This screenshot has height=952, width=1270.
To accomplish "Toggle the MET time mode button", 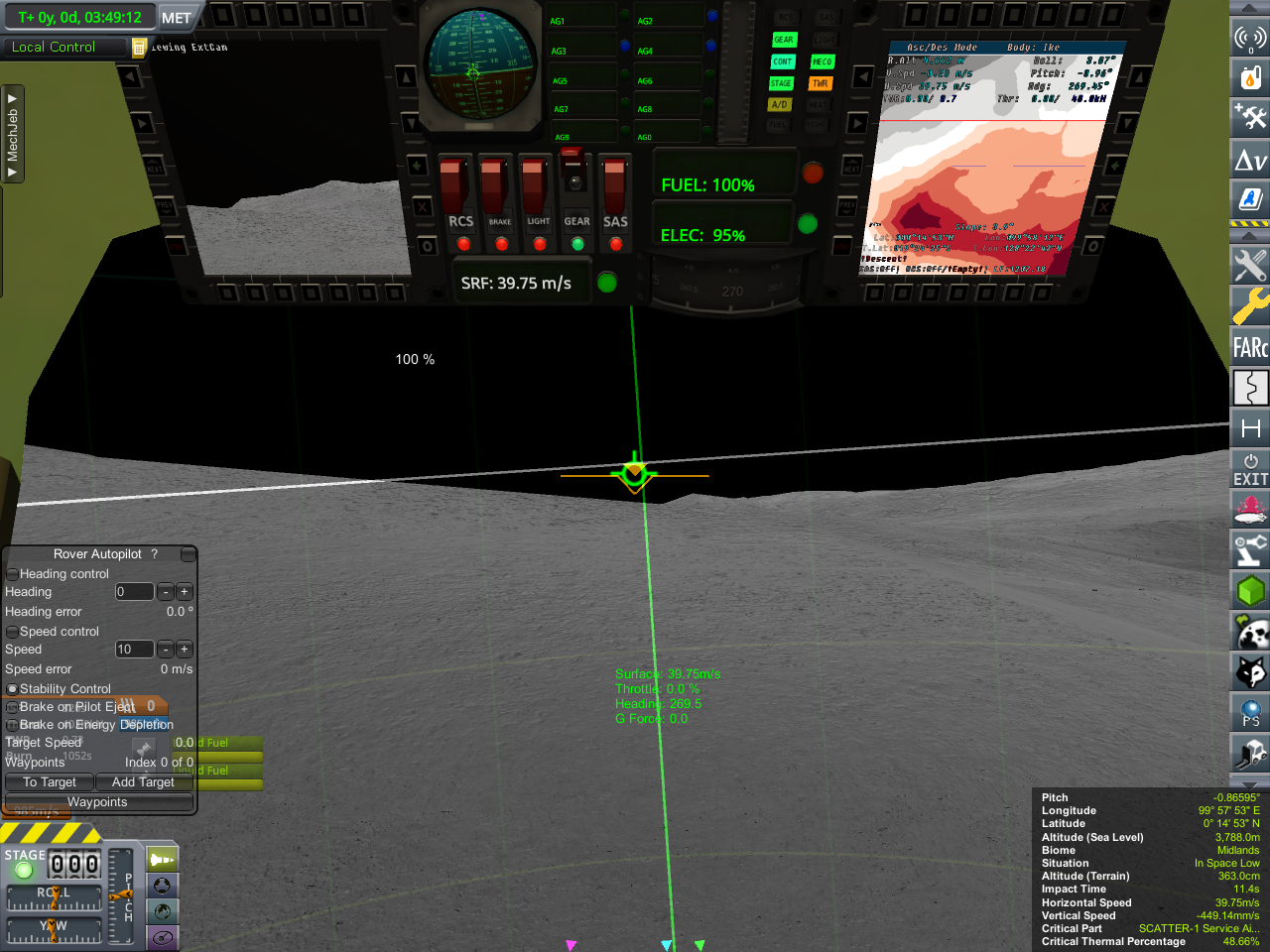I will pyautogui.click(x=177, y=18).
